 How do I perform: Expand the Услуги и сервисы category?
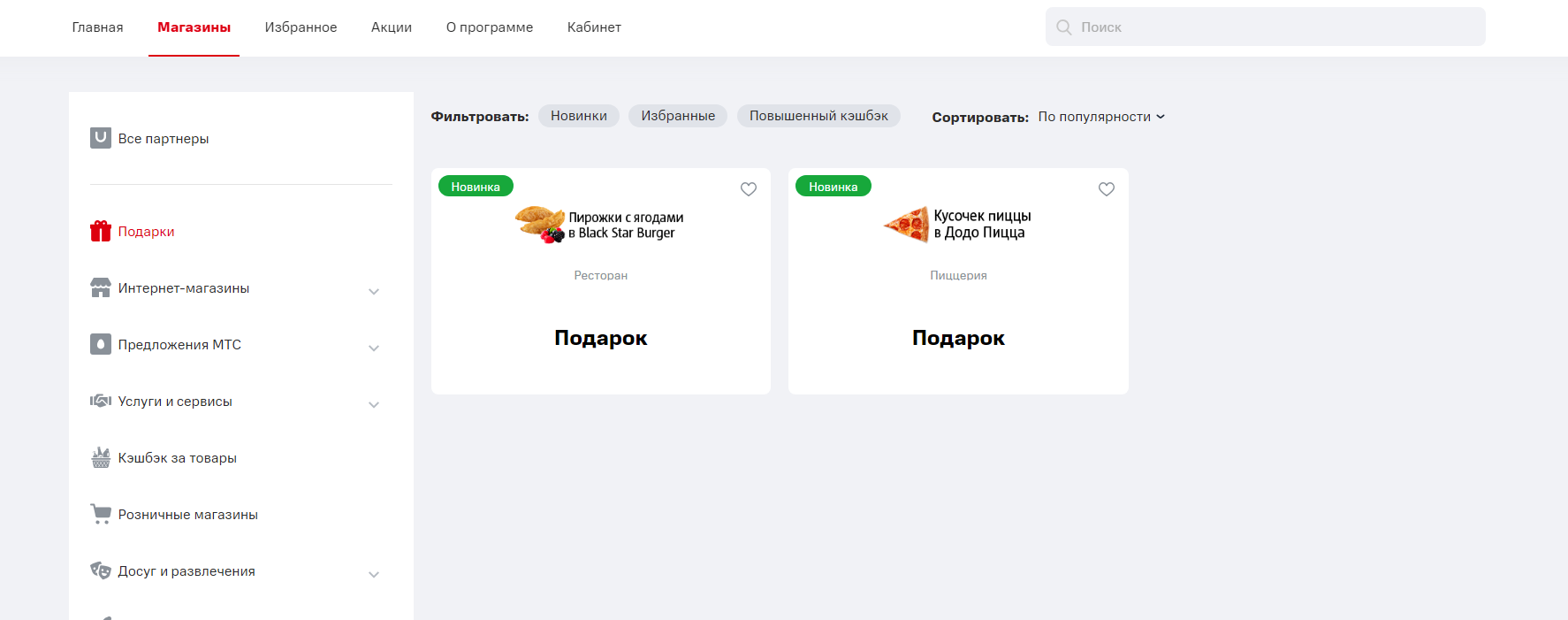[x=374, y=404]
